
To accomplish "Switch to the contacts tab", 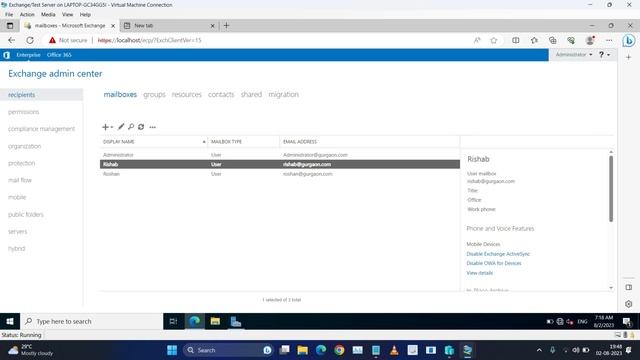I will 221,94.
